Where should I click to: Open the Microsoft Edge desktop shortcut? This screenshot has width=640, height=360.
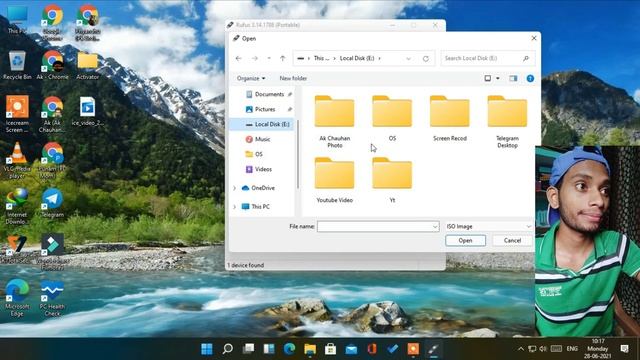(x=17, y=298)
